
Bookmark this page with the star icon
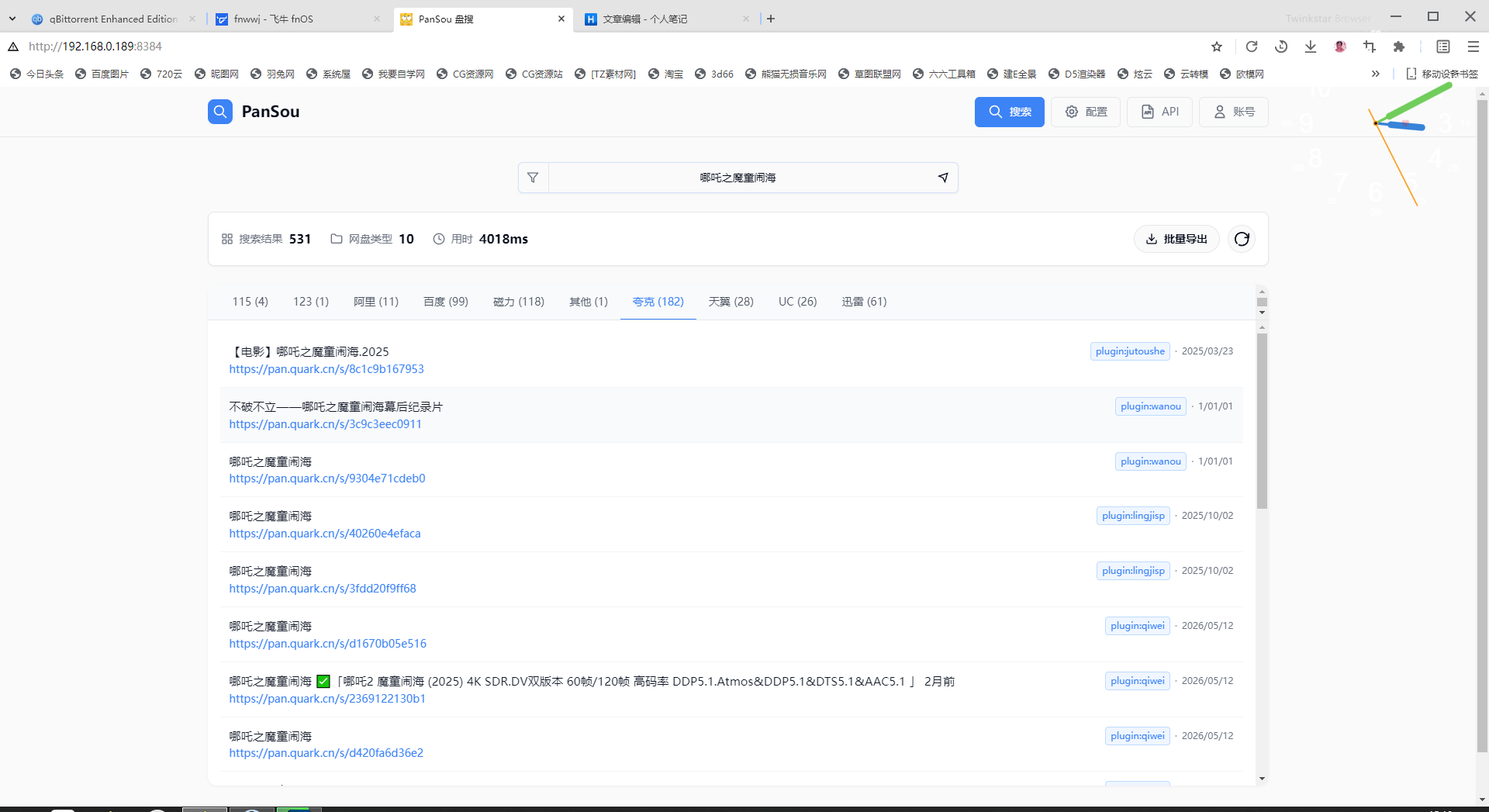(x=1217, y=47)
